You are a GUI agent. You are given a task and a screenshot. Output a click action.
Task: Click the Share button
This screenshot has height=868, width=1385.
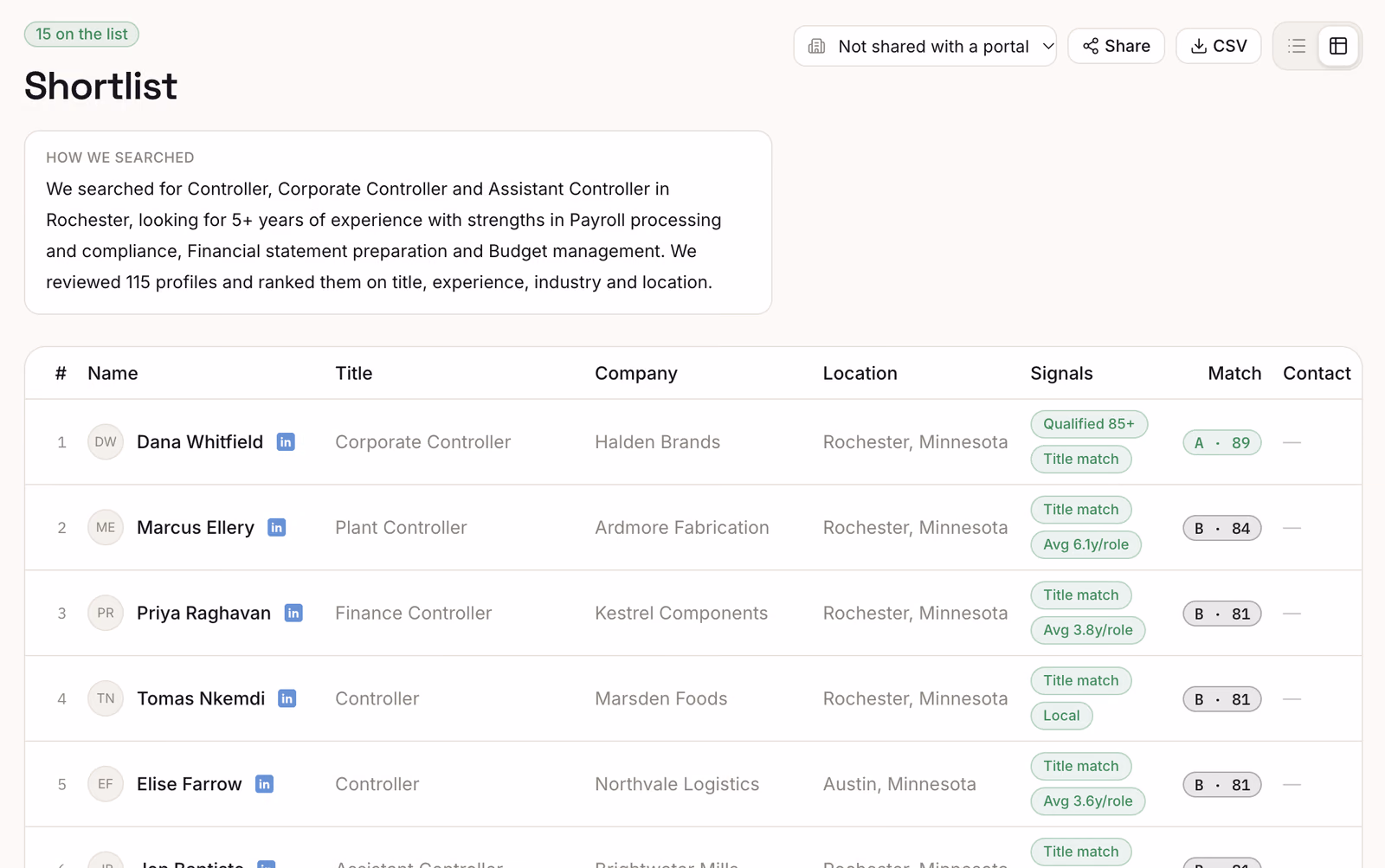1116,46
